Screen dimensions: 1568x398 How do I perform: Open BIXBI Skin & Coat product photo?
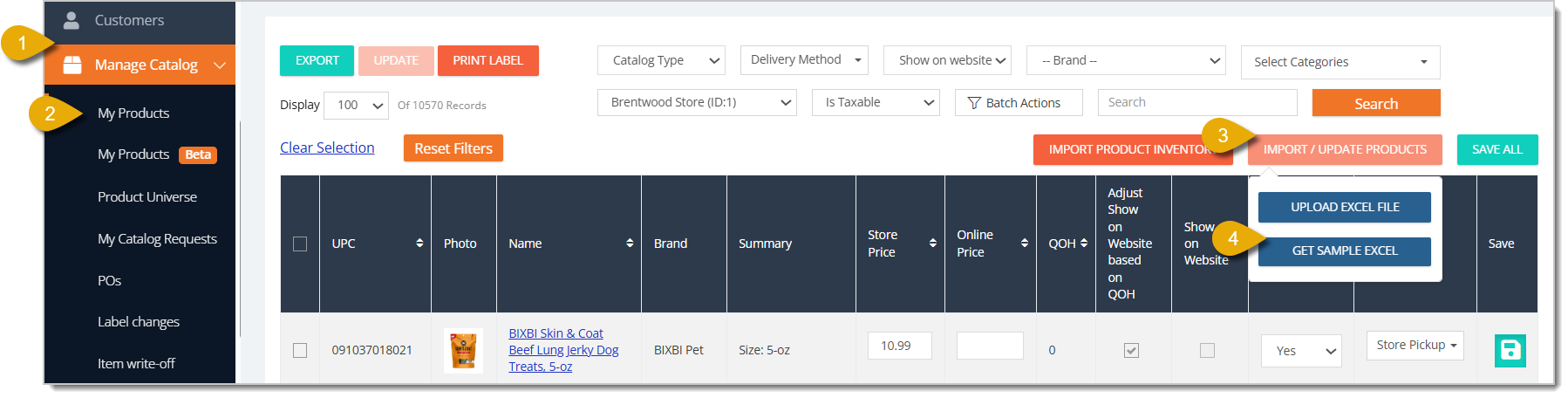tap(463, 351)
